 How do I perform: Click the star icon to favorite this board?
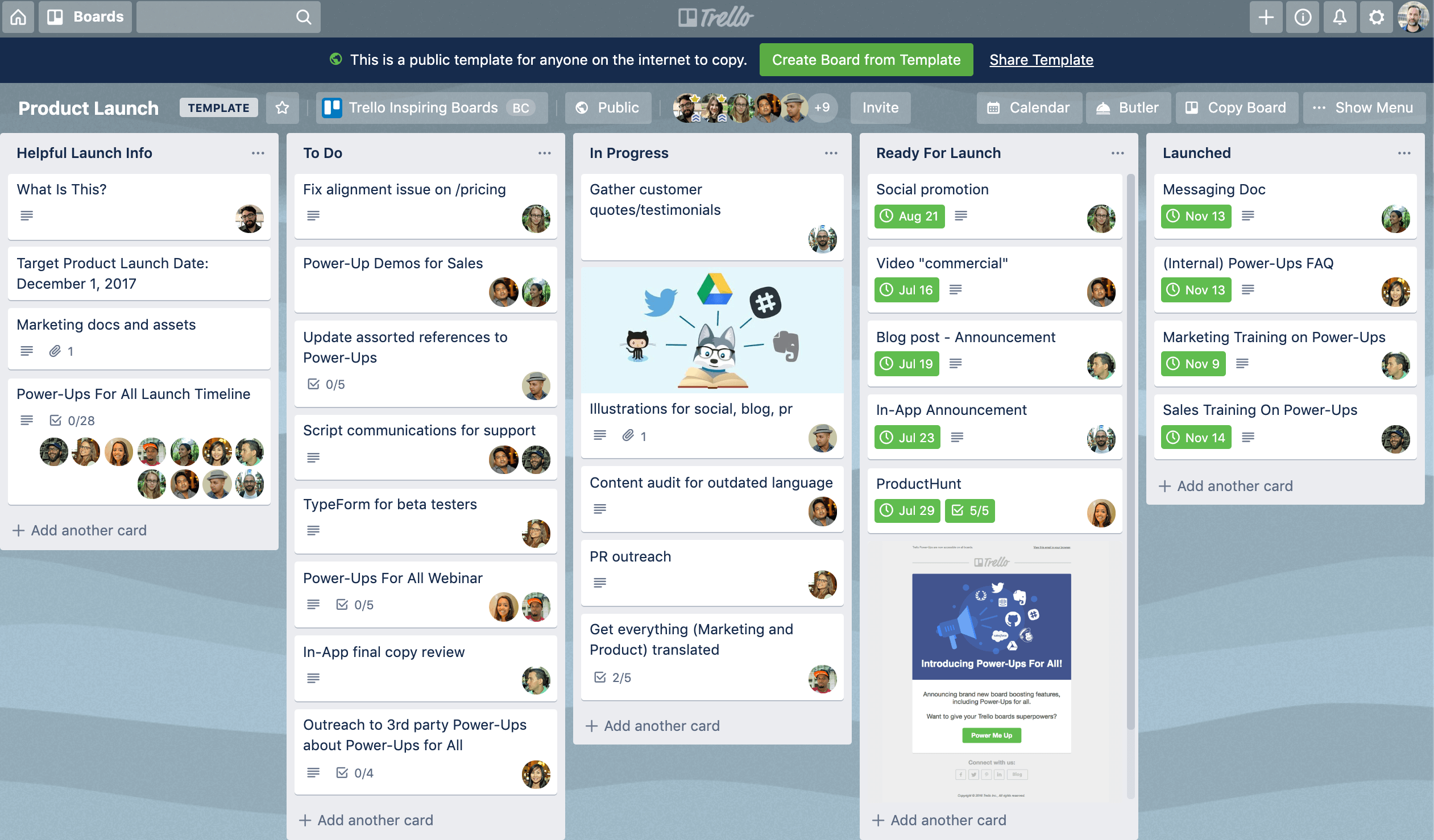pyautogui.click(x=283, y=107)
